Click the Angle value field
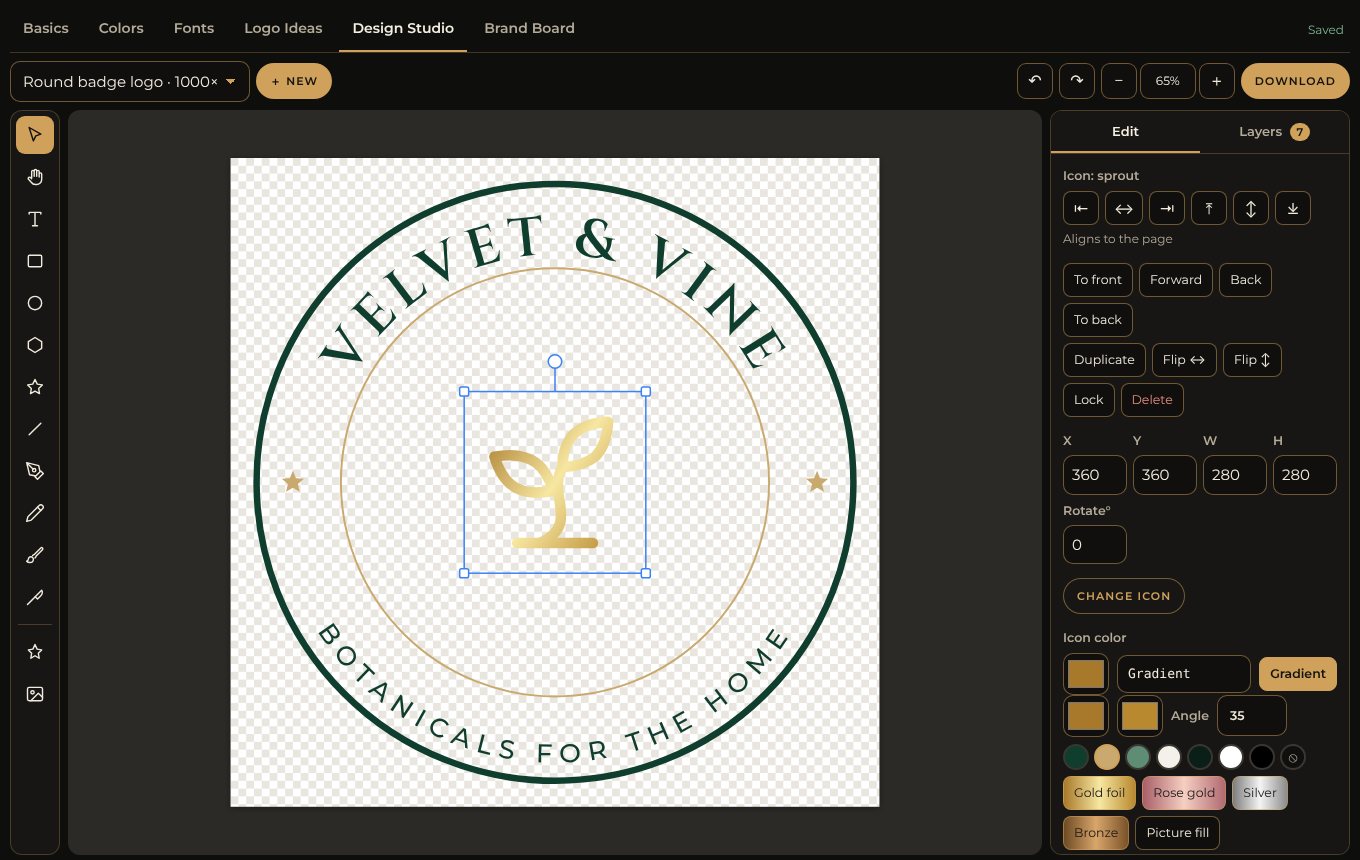 coord(1252,716)
